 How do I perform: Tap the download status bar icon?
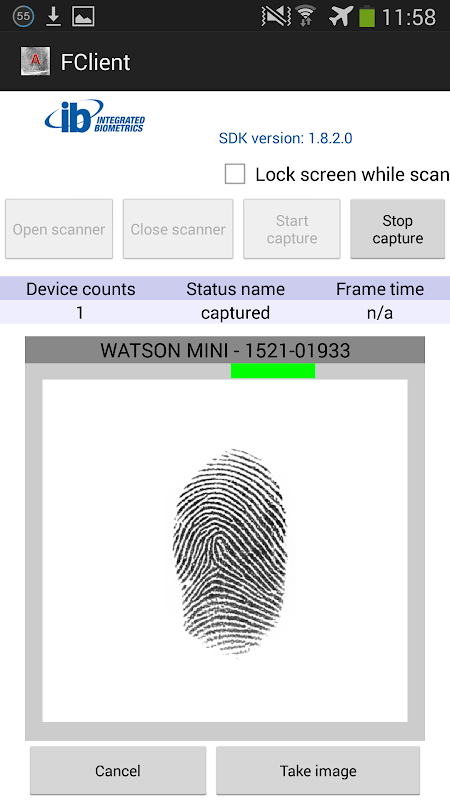tap(53, 16)
